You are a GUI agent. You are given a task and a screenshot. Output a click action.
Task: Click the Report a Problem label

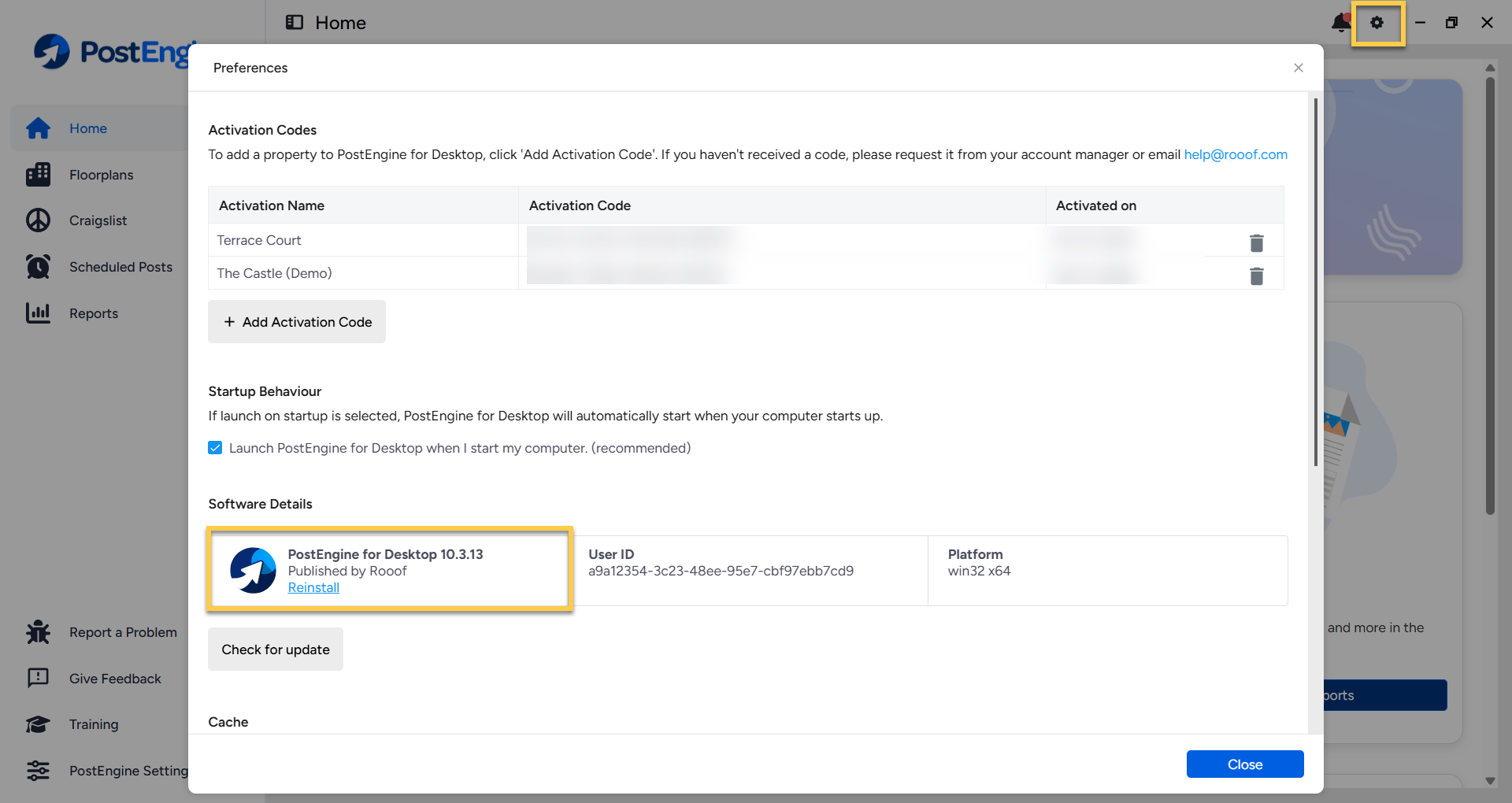pyautogui.click(x=123, y=632)
